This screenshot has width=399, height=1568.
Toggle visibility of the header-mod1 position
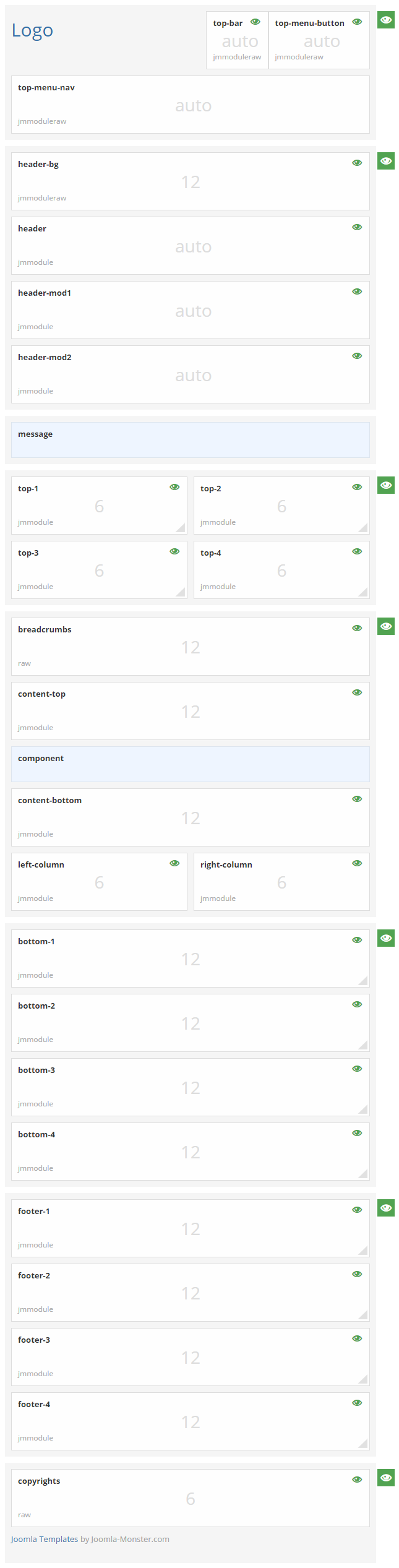point(357,291)
